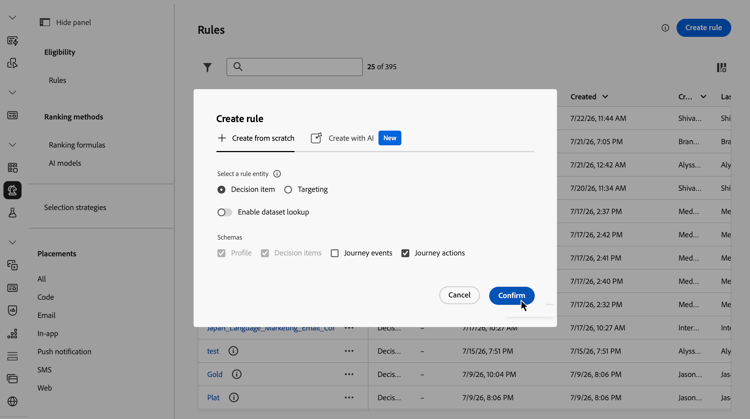Click info icon next to Plat rule
750x419 pixels.
pos(233,397)
